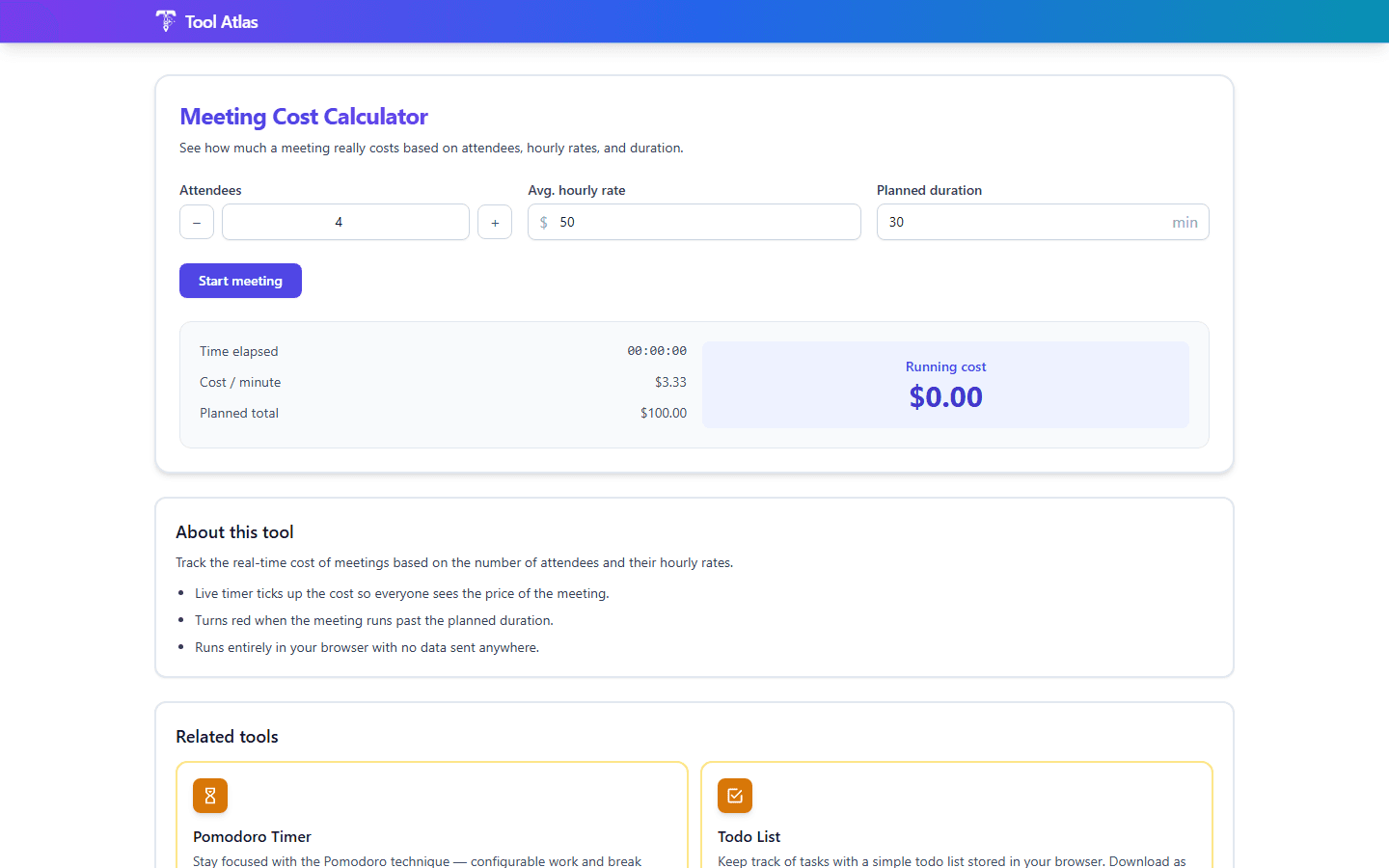Click the Start meeting button to begin timing
The image size is (1389, 868).
tap(240, 281)
